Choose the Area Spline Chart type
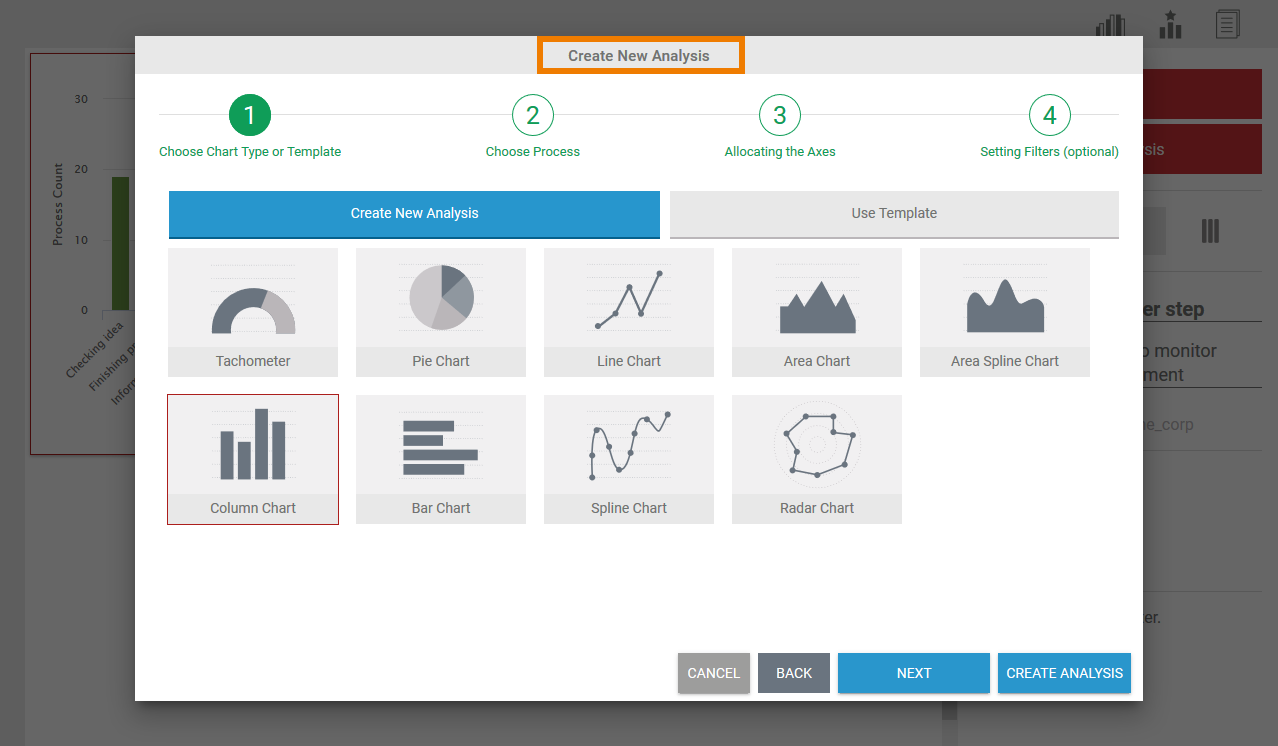Viewport: 1278px width, 746px height. pos(1005,312)
